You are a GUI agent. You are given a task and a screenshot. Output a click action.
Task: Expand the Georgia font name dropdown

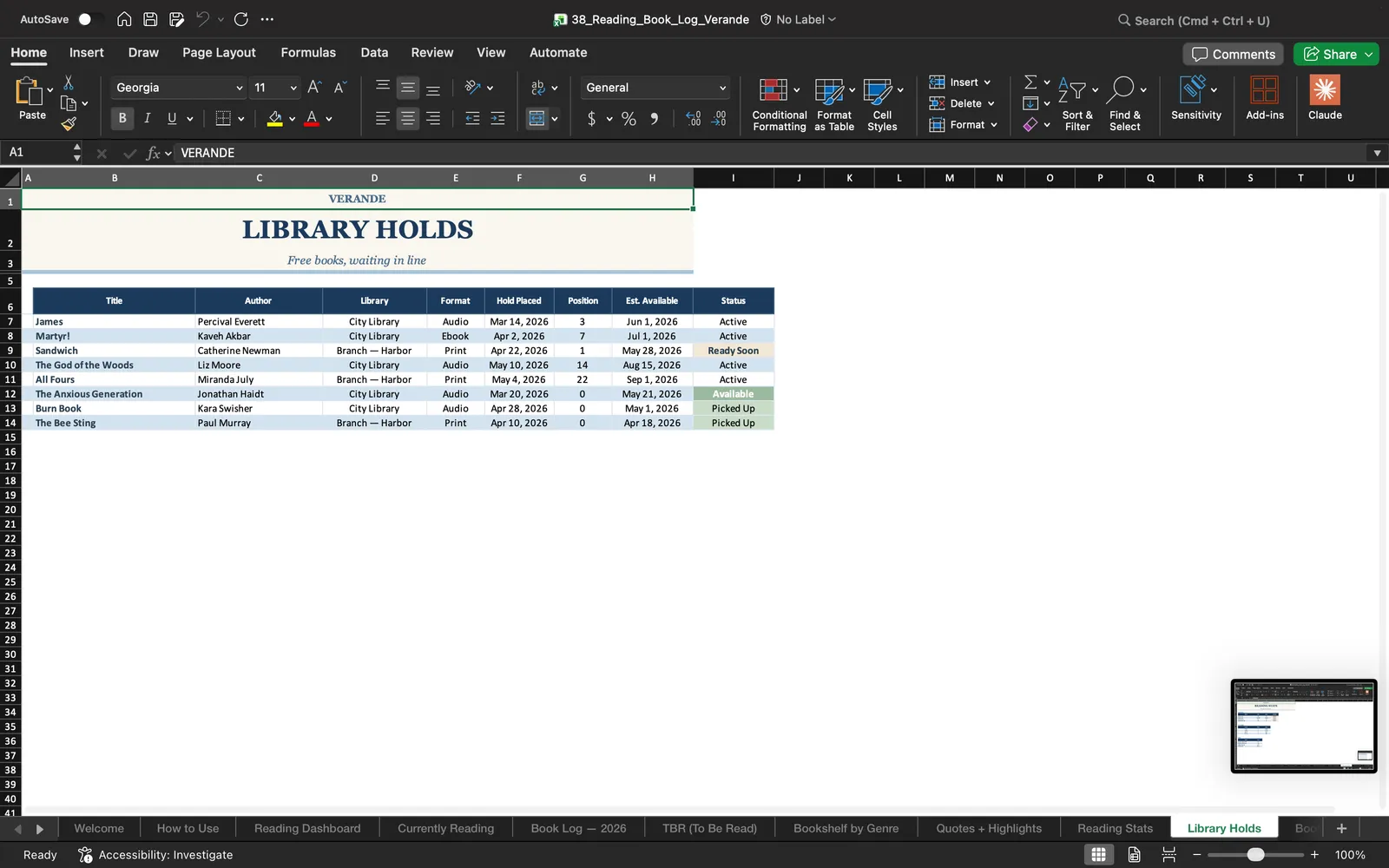[240, 88]
